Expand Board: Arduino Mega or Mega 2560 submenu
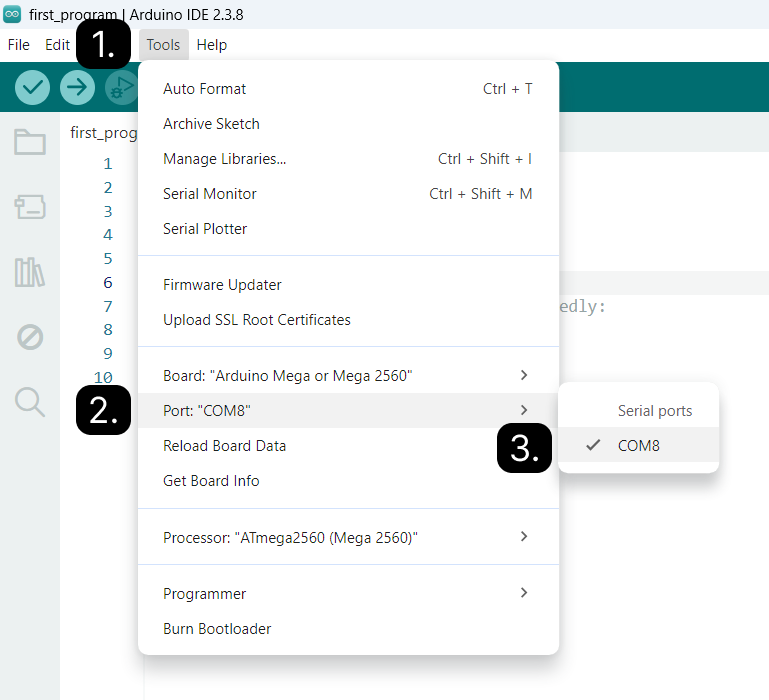The width and height of the screenshot is (769, 700). (x=348, y=376)
